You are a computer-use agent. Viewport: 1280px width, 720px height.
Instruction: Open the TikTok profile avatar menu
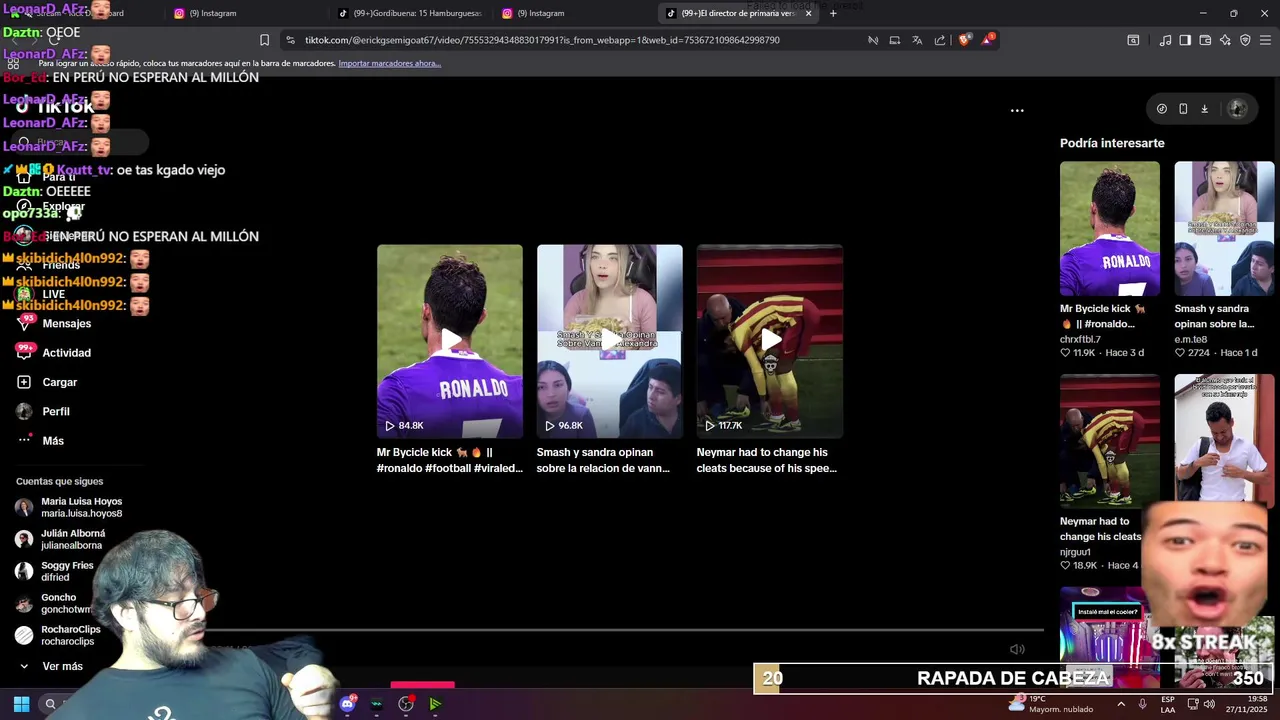pyautogui.click(x=1237, y=109)
